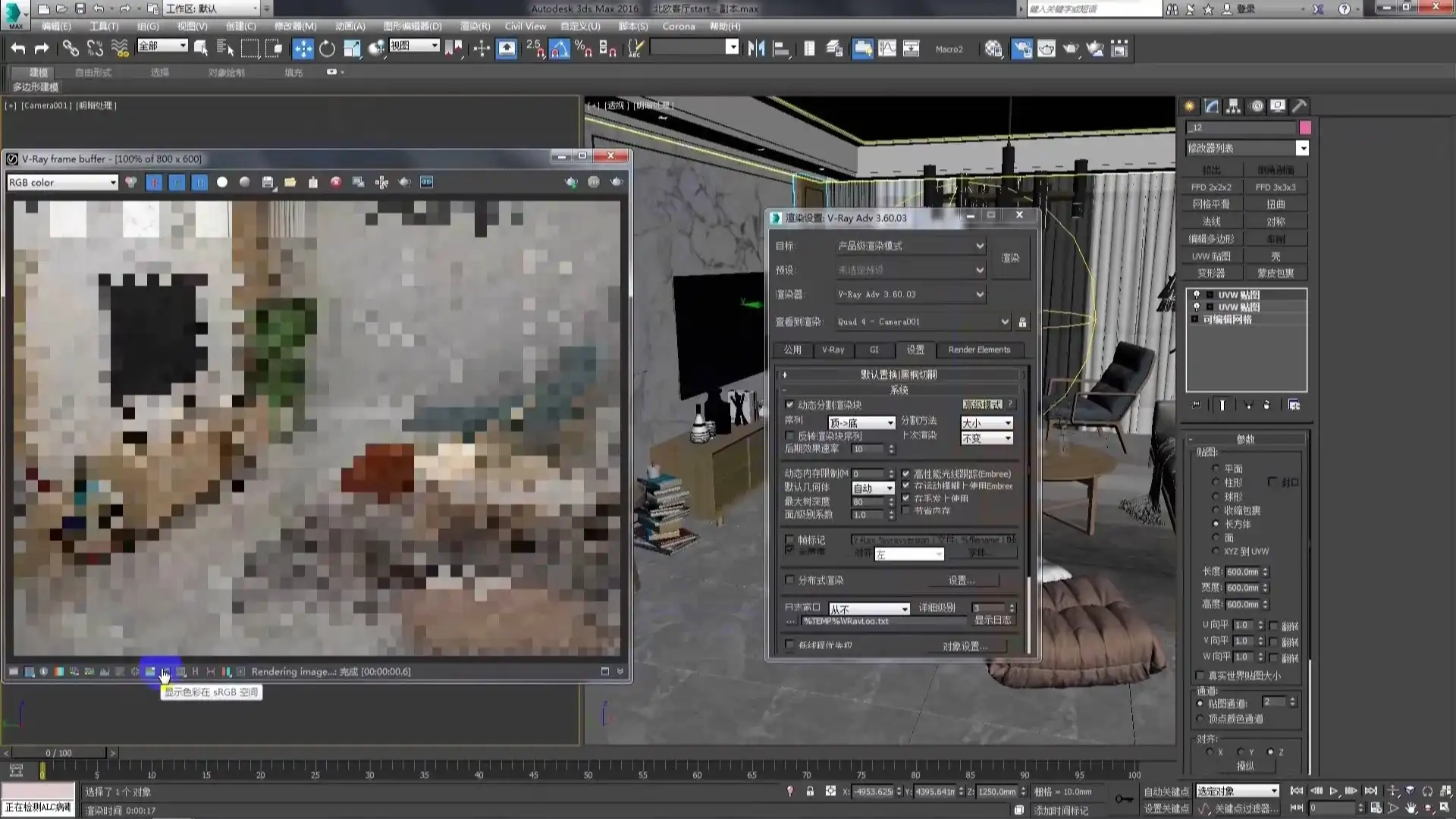Open the 分割方法 dropdown
The height and width of the screenshot is (819, 1456).
(987, 422)
